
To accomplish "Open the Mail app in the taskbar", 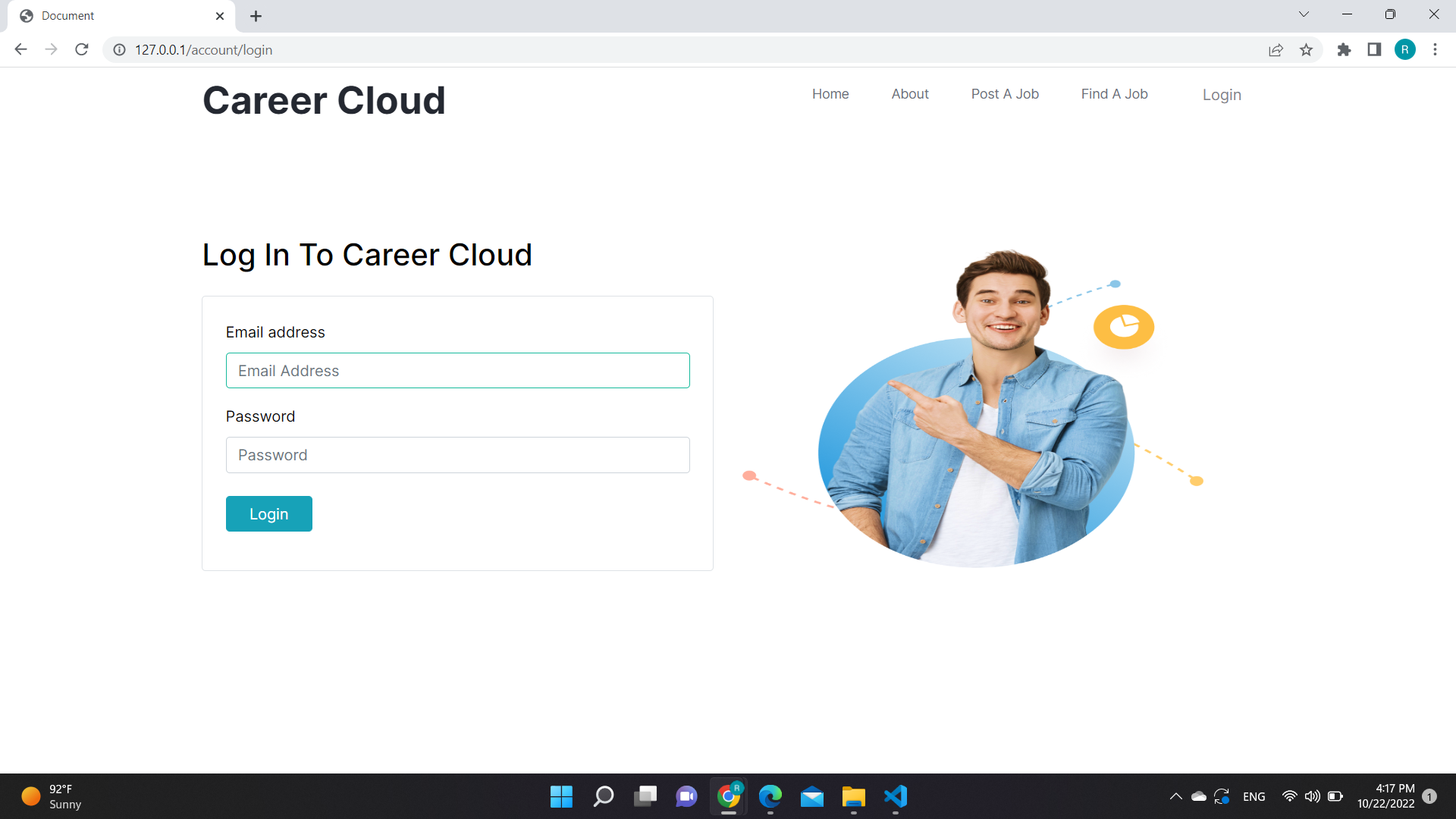I will 811,796.
